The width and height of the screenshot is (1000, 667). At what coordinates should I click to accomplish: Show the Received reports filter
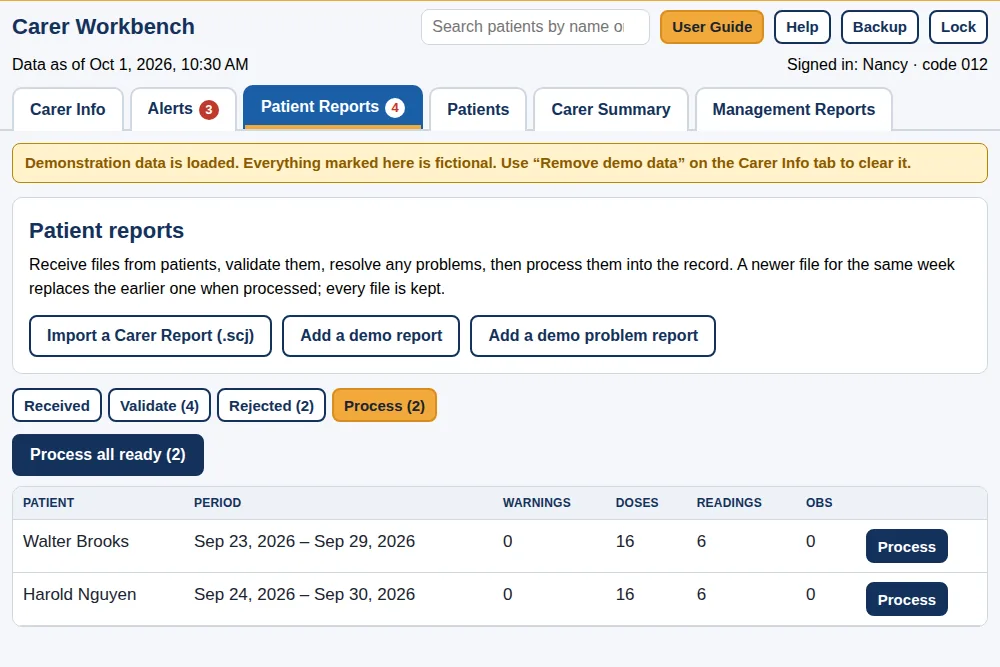click(x=57, y=406)
